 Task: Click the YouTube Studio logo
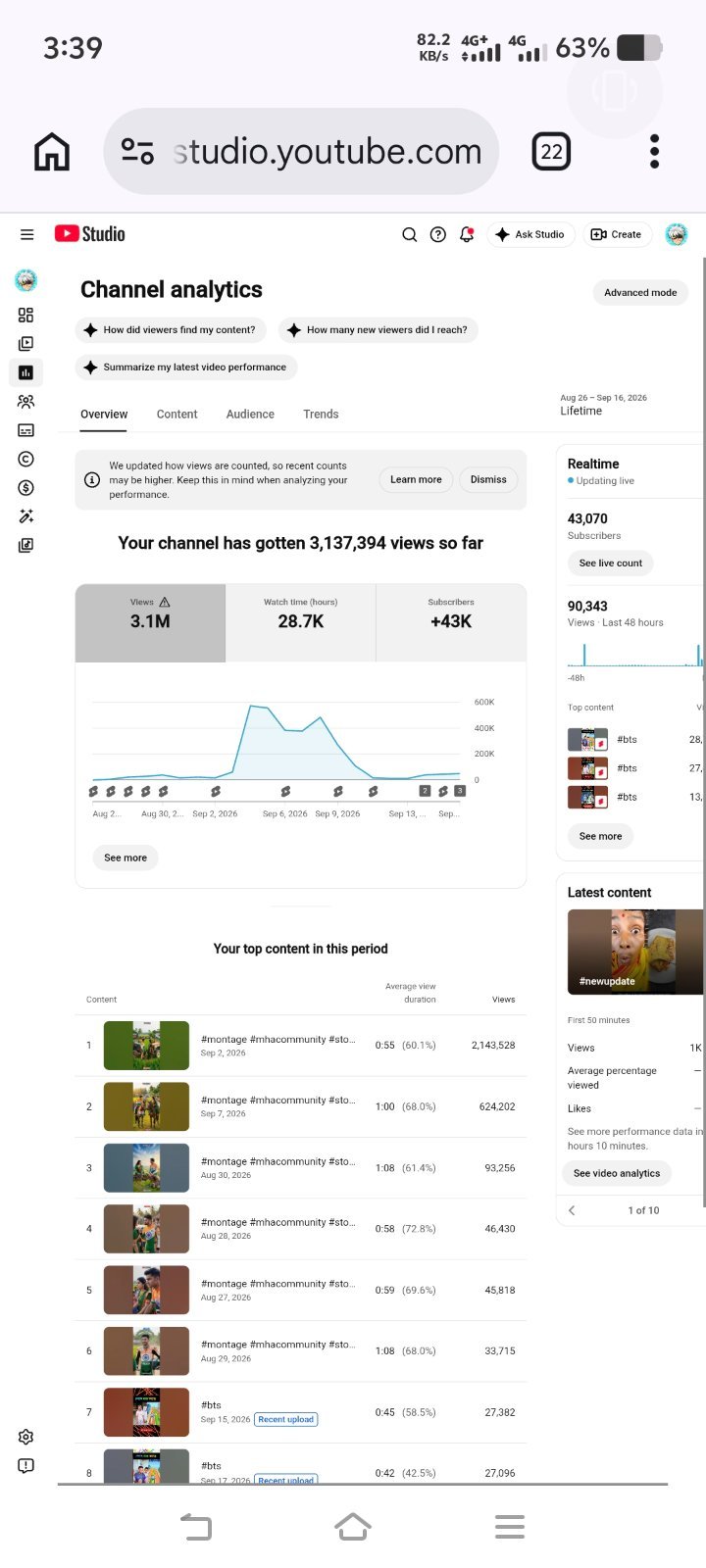pyautogui.click(x=89, y=233)
